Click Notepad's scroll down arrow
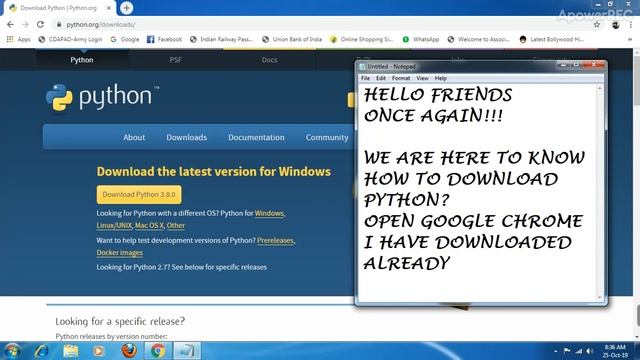Screen dimensions: 640x360 (x=600, y=297)
